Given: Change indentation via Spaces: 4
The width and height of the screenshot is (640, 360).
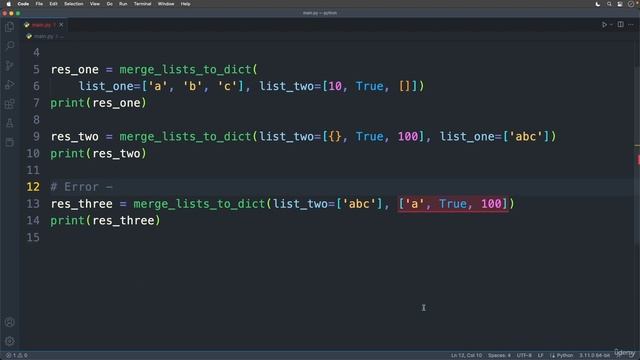Looking at the screenshot, I should coord(499,356).
